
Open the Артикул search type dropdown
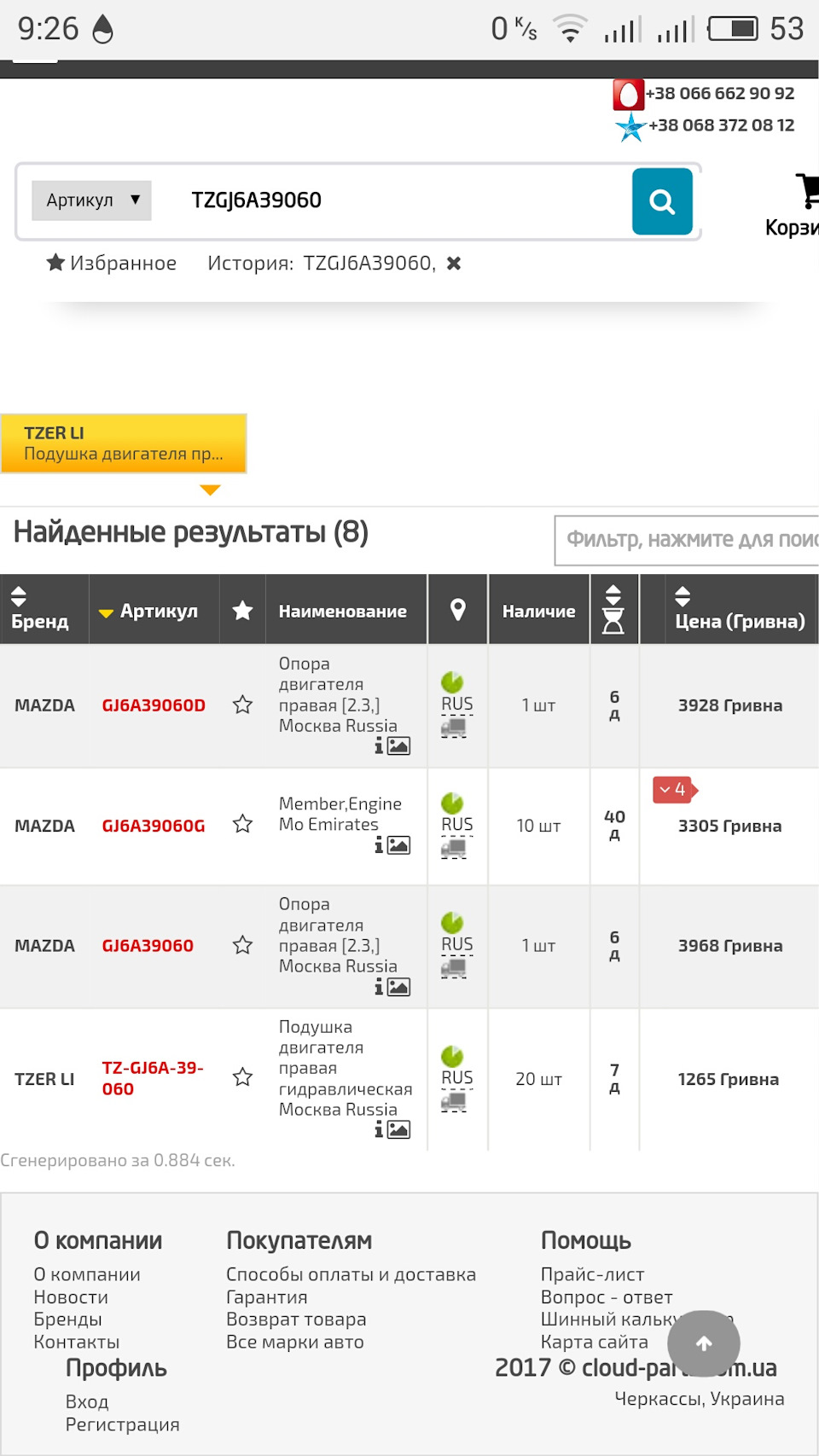point(91,200)
